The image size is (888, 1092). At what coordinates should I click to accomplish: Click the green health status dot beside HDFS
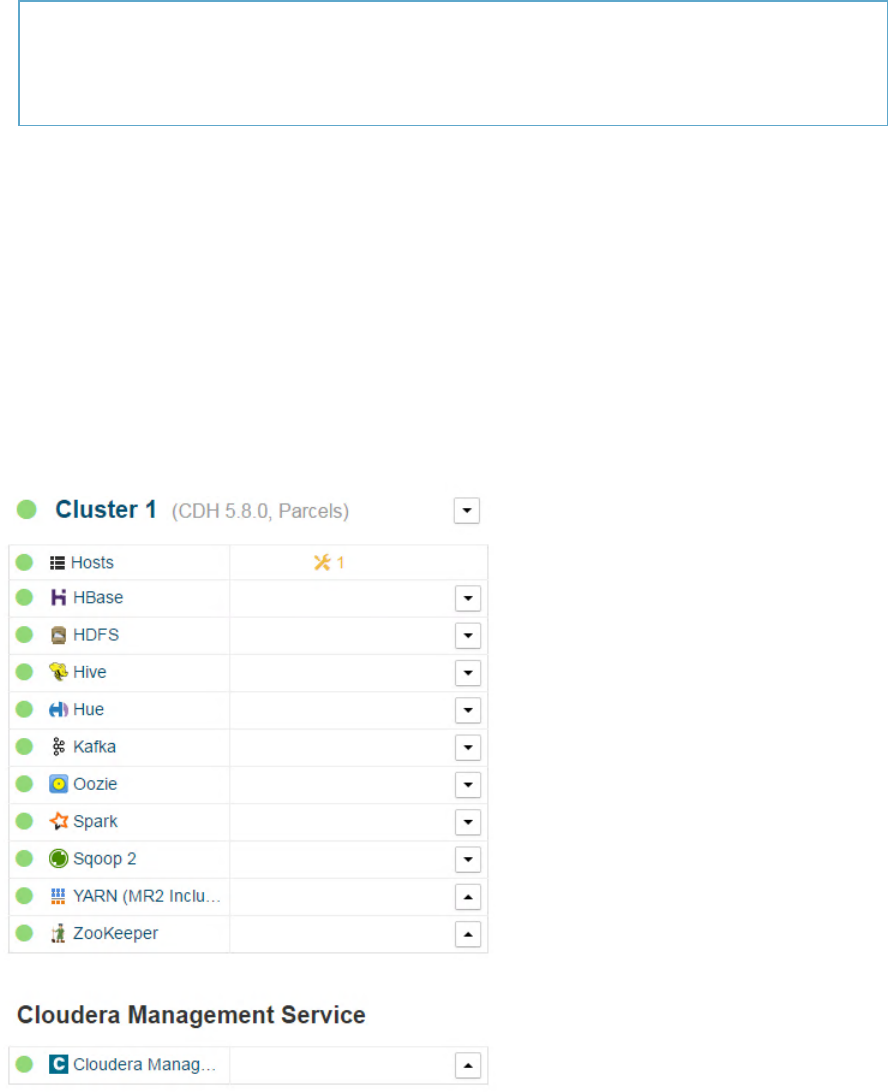tap(25, 635)
